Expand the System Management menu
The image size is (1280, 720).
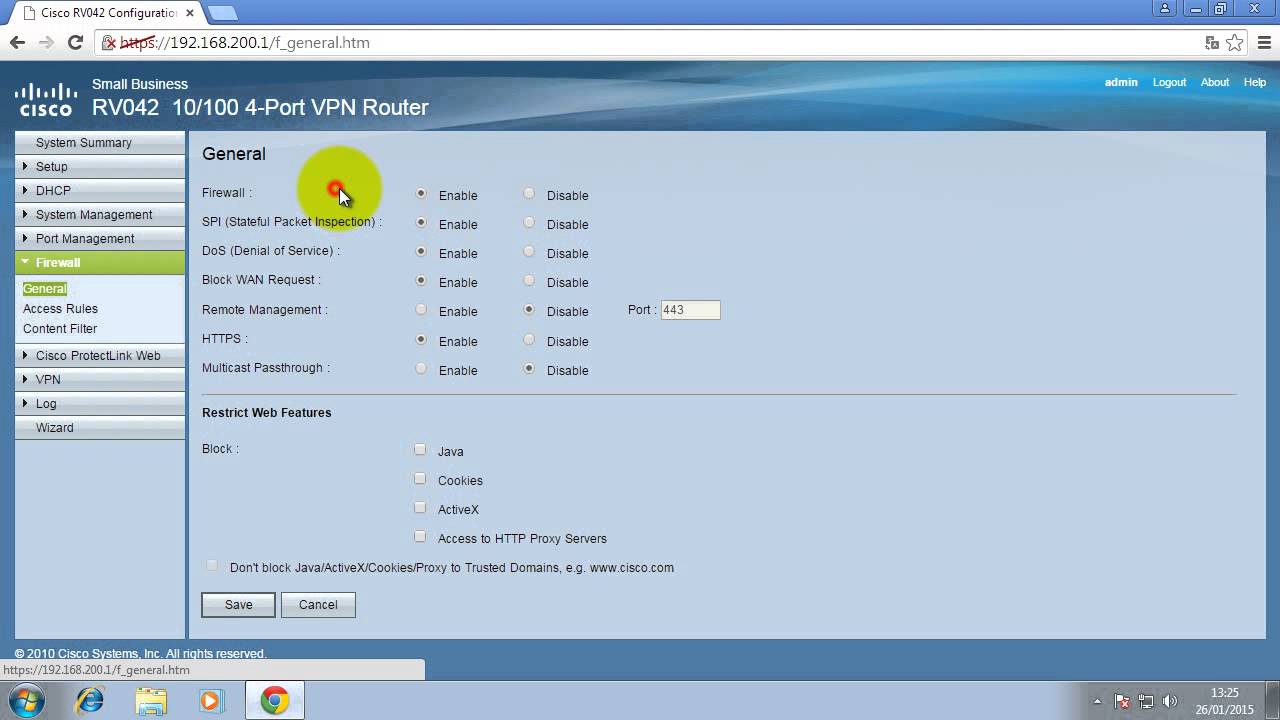pos(100,215)
